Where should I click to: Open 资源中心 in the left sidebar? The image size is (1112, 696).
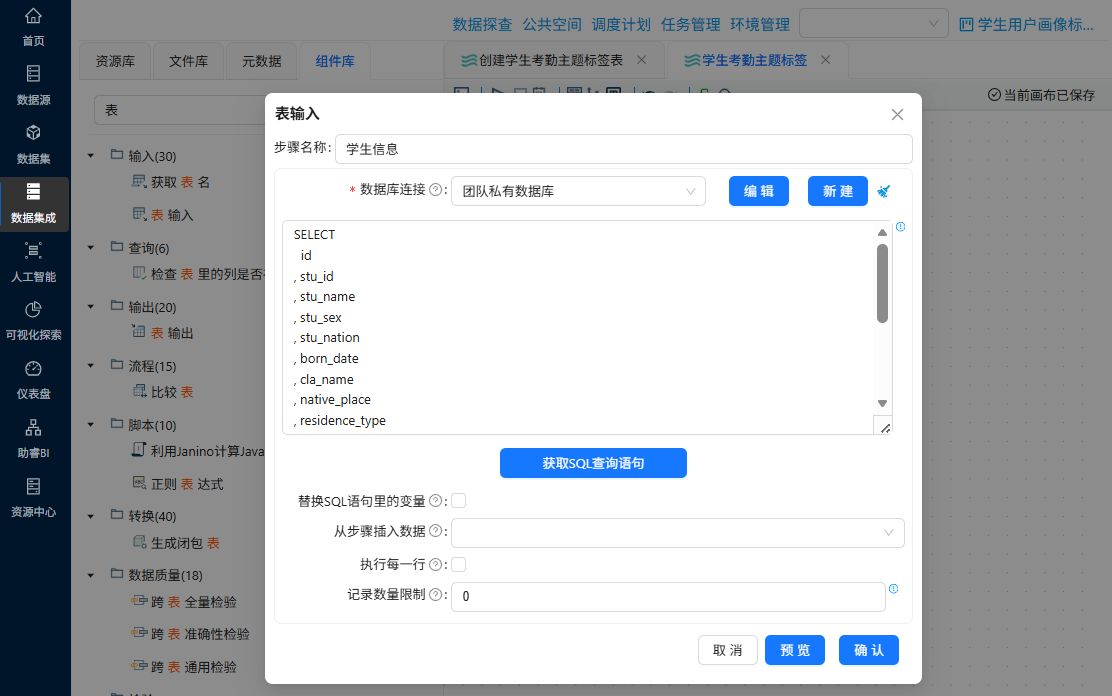click(x=33, y=497)
